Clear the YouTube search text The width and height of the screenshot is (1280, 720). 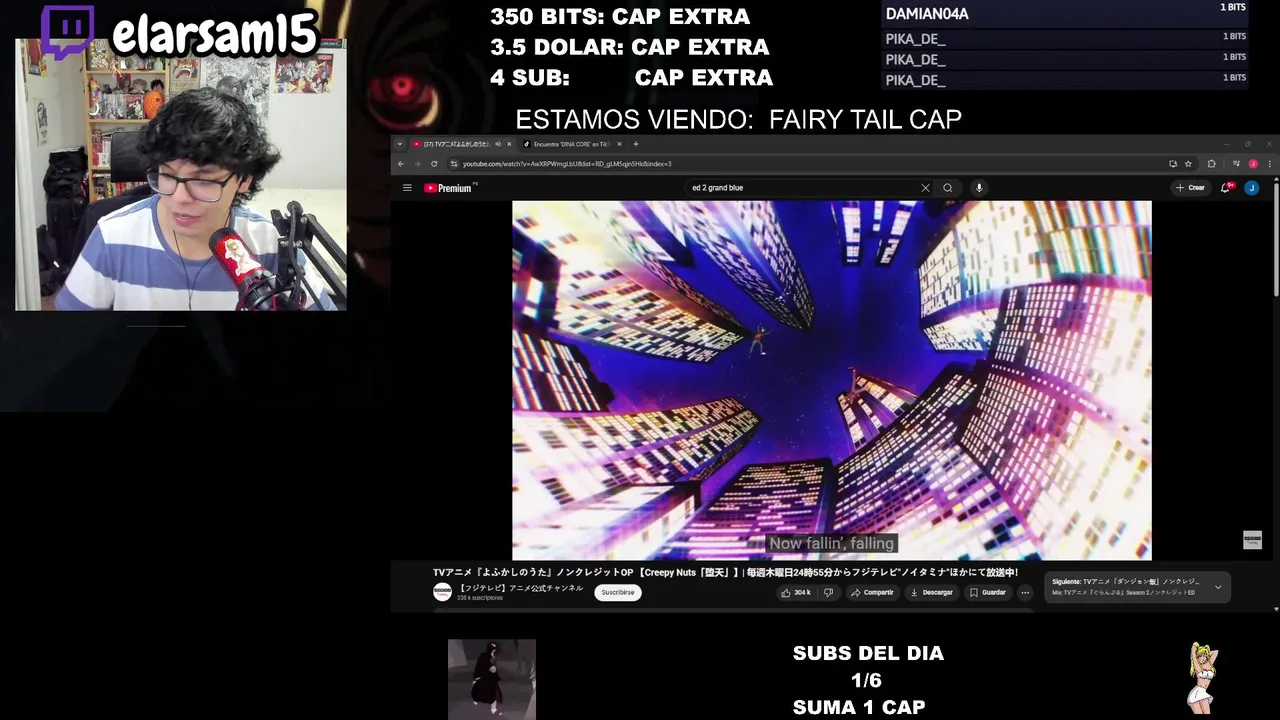tap(925, 188)
